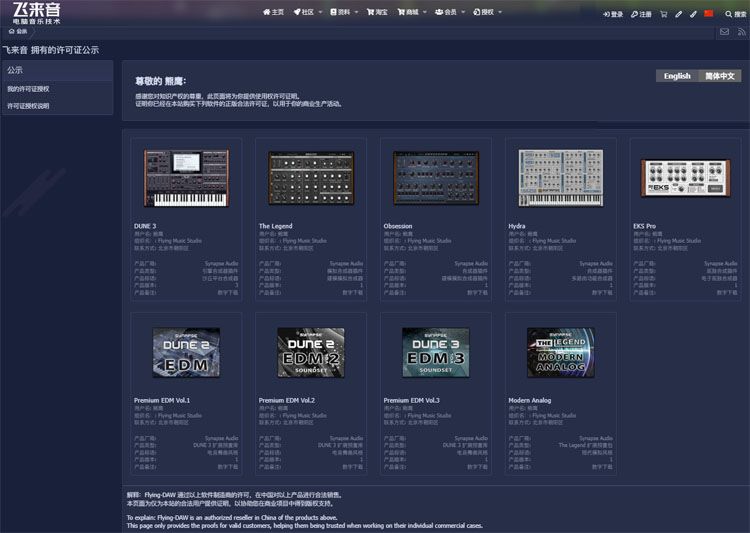Viewport: 750px width, 533px height.
Task: Open the 淘宝 shop link
Action: coord(377,12)
